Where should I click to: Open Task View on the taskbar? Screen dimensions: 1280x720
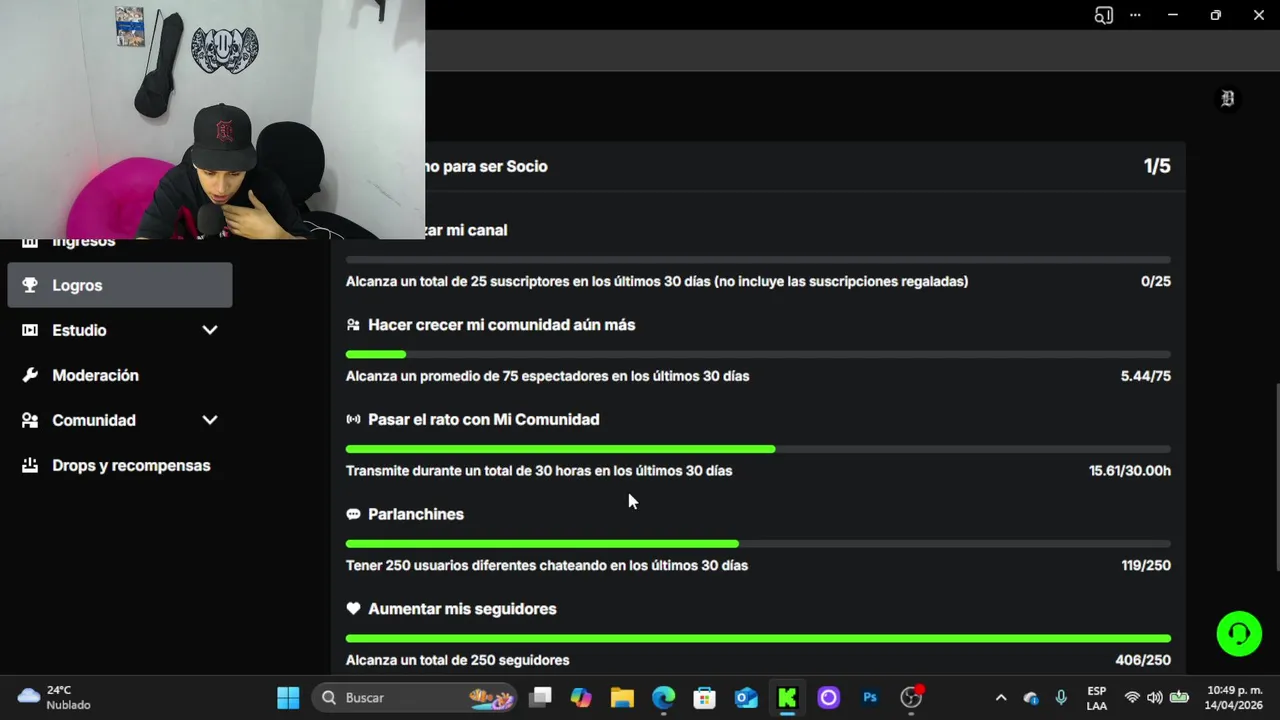(540, 697)
